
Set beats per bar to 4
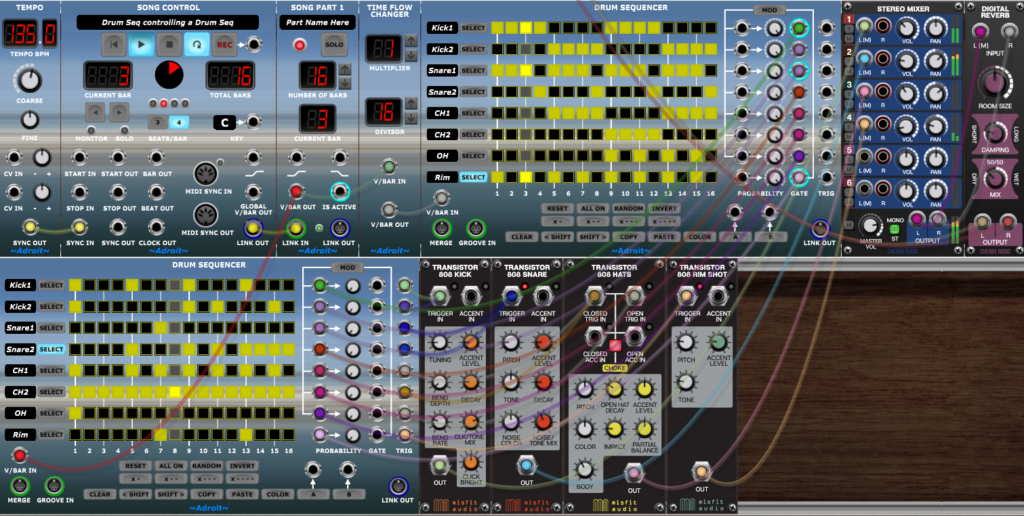pyautogui.click(x=179, y=122)
